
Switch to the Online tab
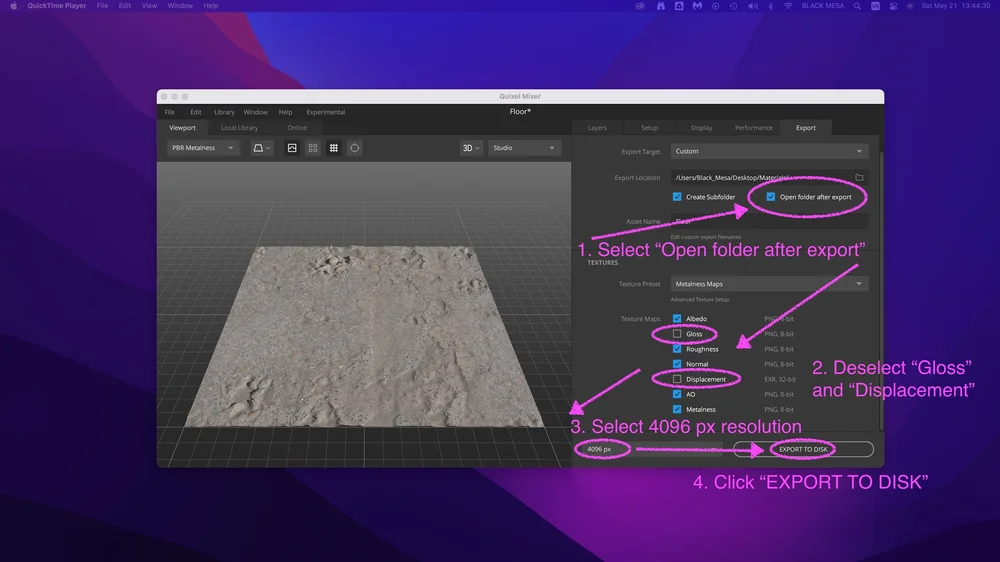click(x=297, y=128)
